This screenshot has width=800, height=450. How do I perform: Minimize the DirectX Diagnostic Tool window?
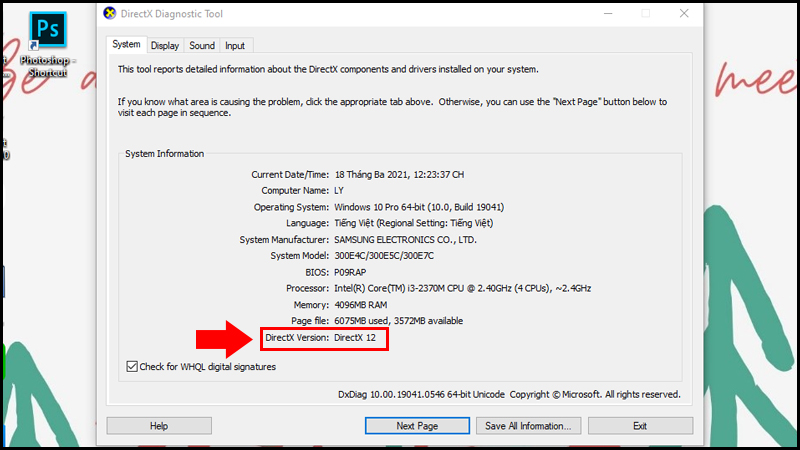(x=608, y=14)
